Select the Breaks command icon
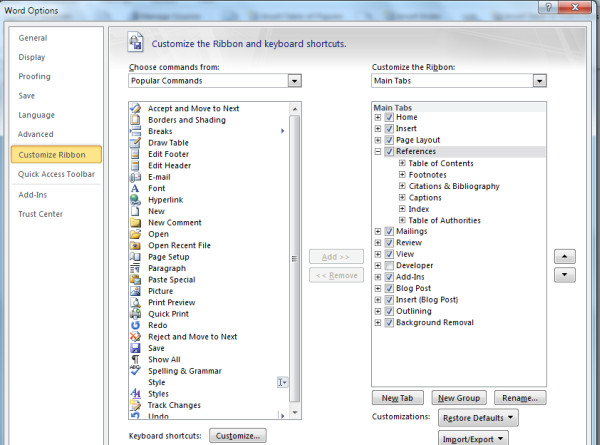This screenshot has height=445, width=600. (x=135, y=131)
